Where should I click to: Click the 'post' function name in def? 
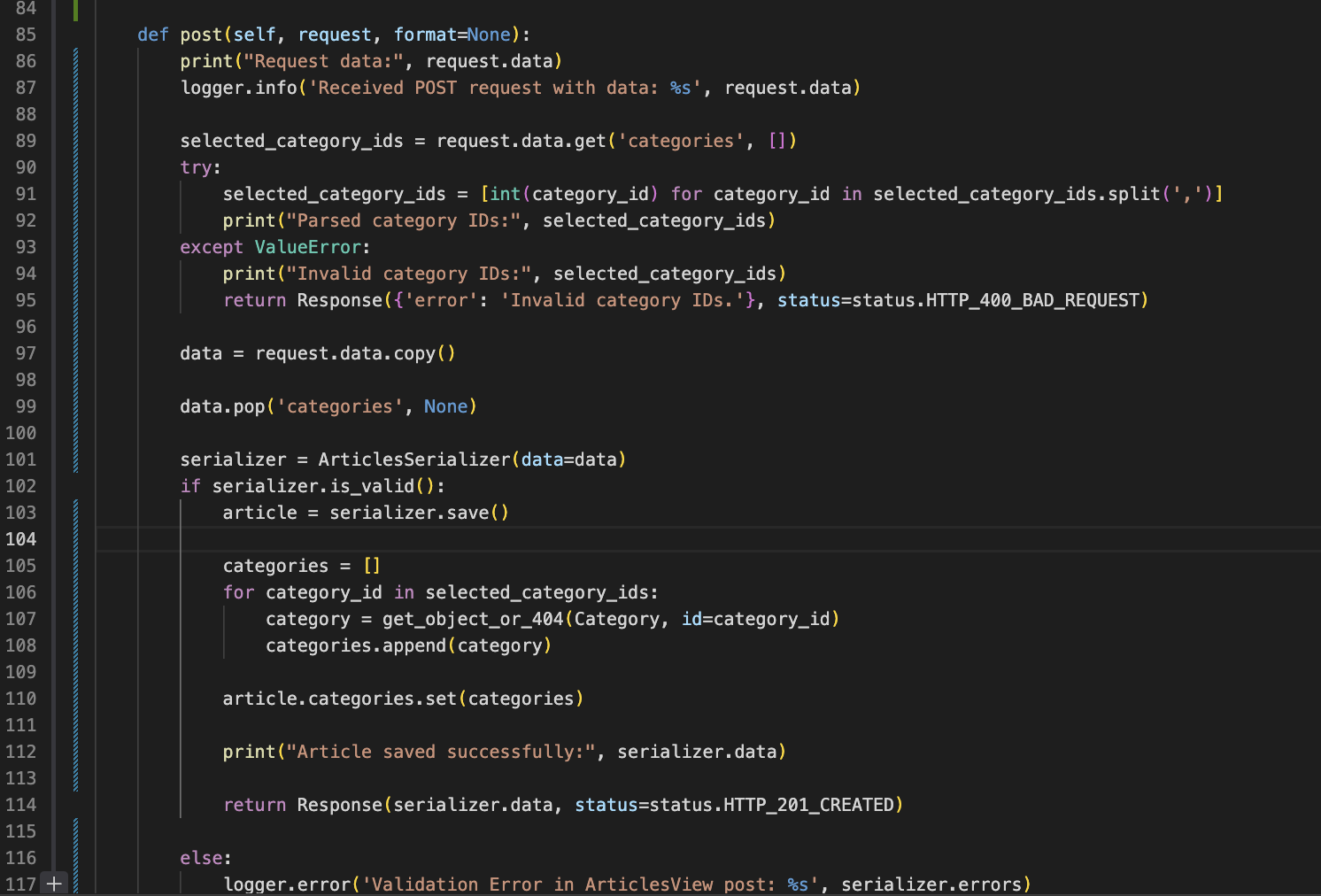(x=201, y=35)
